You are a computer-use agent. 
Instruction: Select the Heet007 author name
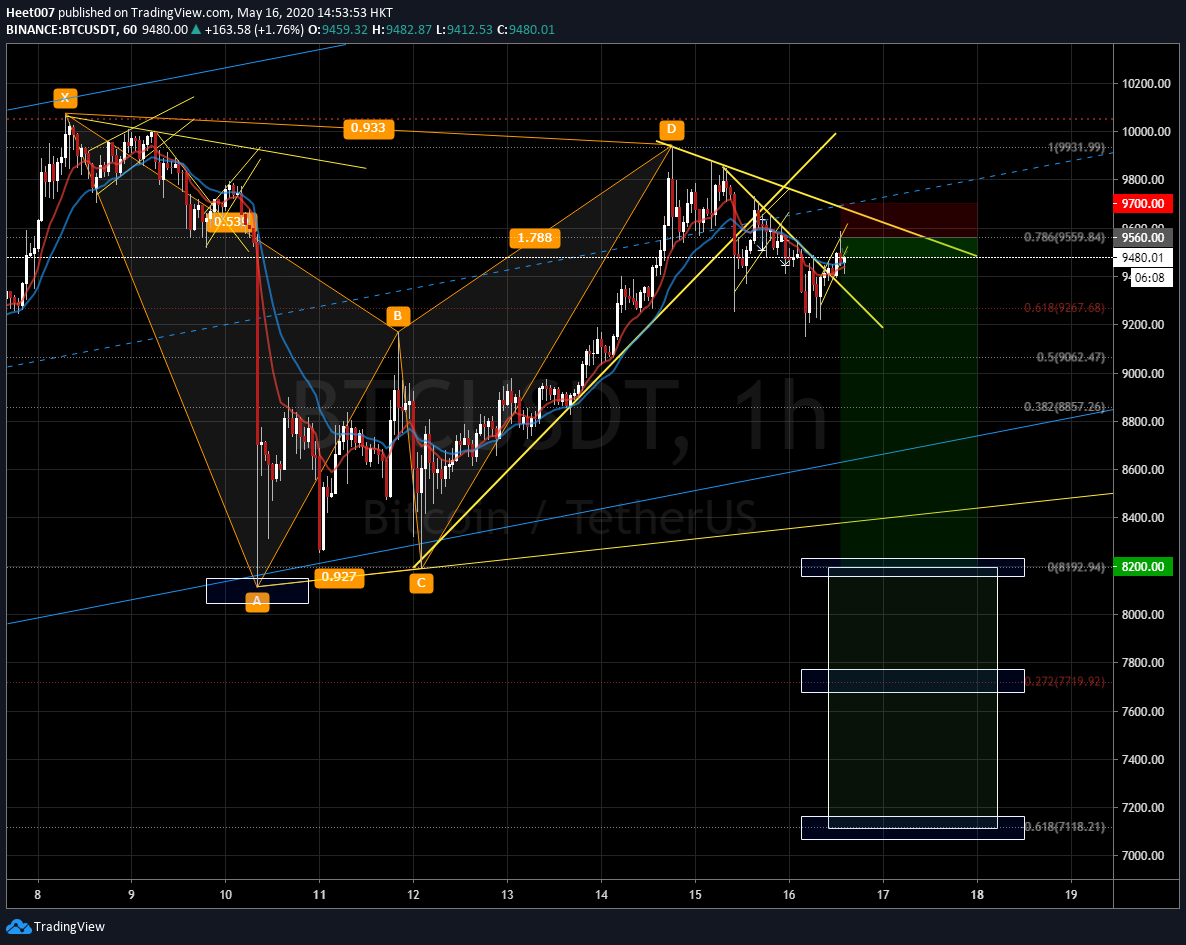[x=30, y=13]
